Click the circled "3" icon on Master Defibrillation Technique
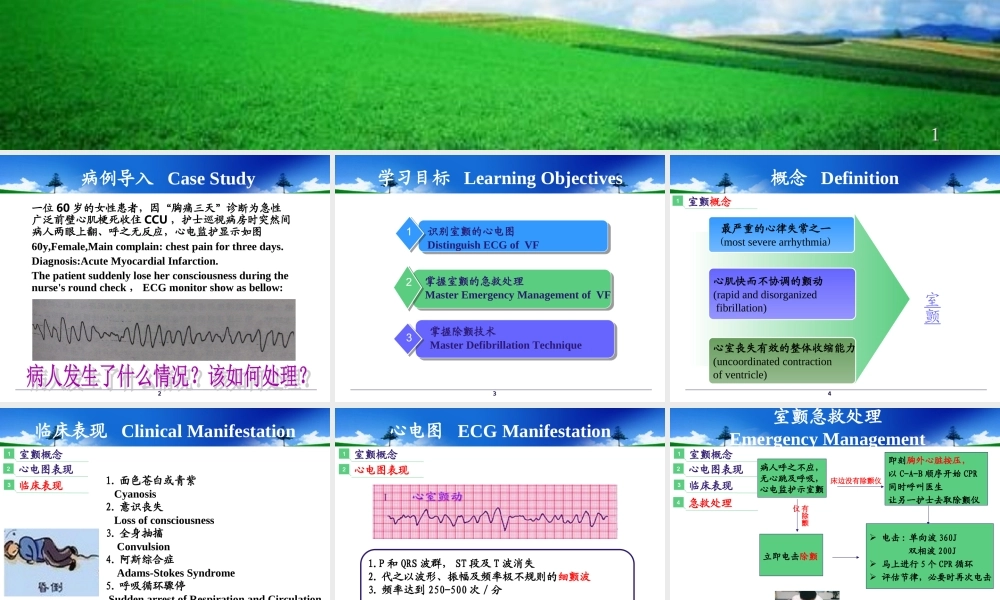Screen dimensions: 1000x600 click(x=410, y=340)
